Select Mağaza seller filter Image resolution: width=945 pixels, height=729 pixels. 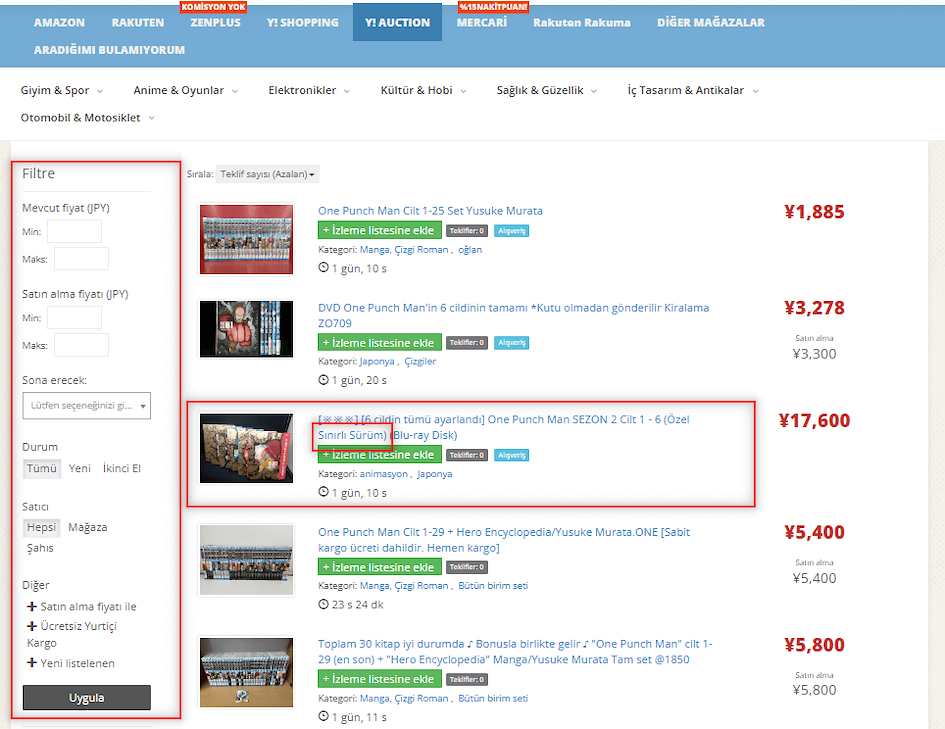[x=87, y=528]
